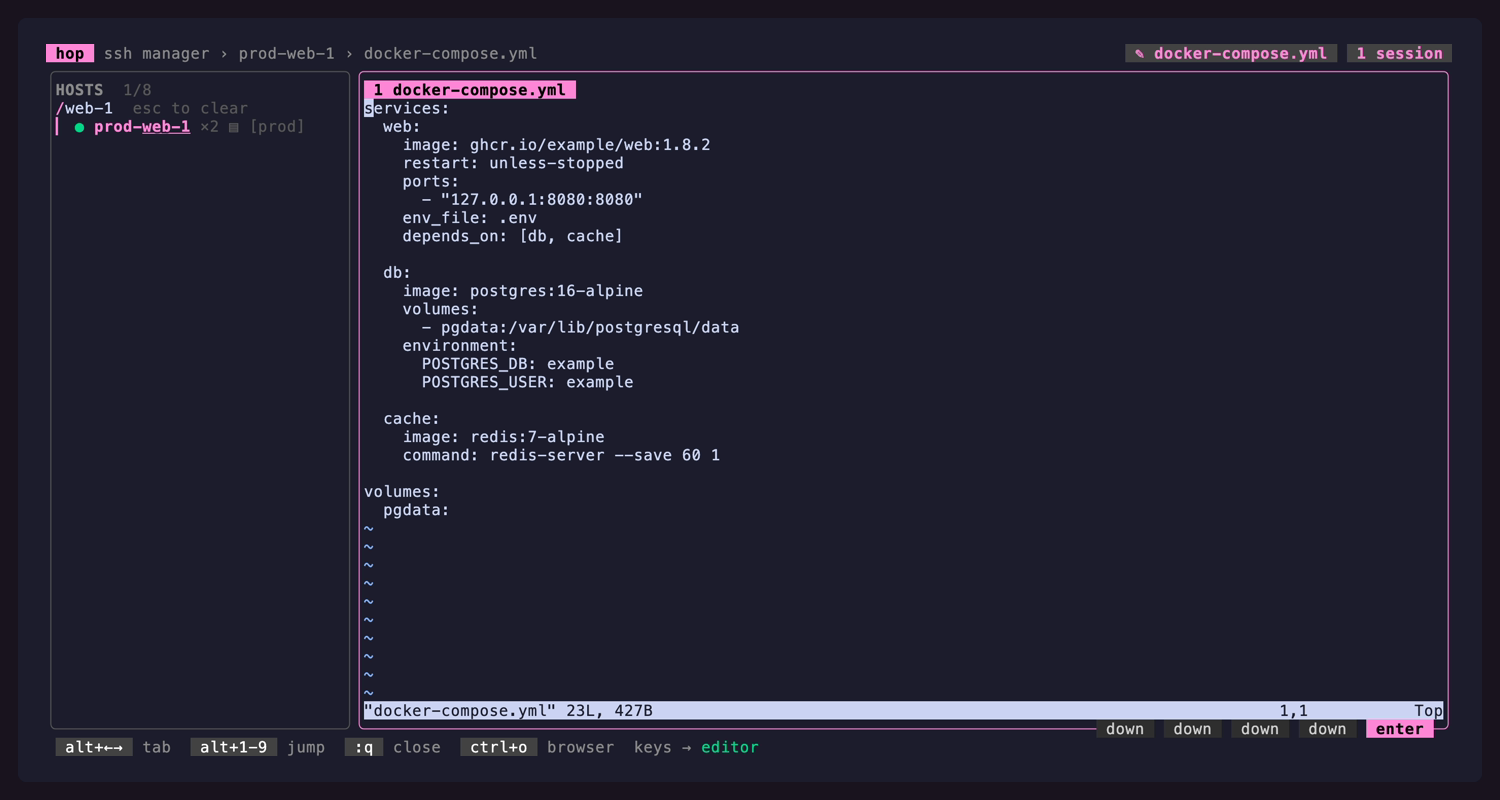The width and height of the screenshot is (1500, 800).
Task: Click the image: postgres:16-alpine line
Action: [x=522, y=291]
